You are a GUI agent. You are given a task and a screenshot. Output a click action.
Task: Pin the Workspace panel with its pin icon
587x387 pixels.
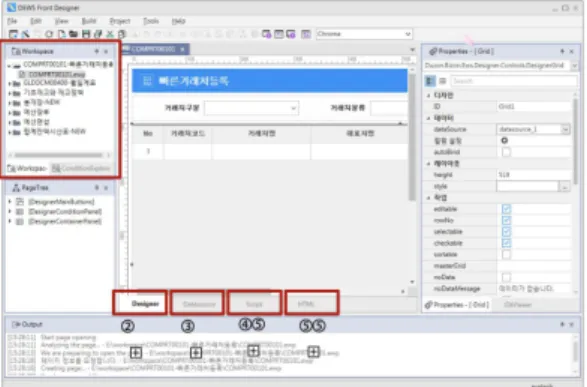coord(97,51)
